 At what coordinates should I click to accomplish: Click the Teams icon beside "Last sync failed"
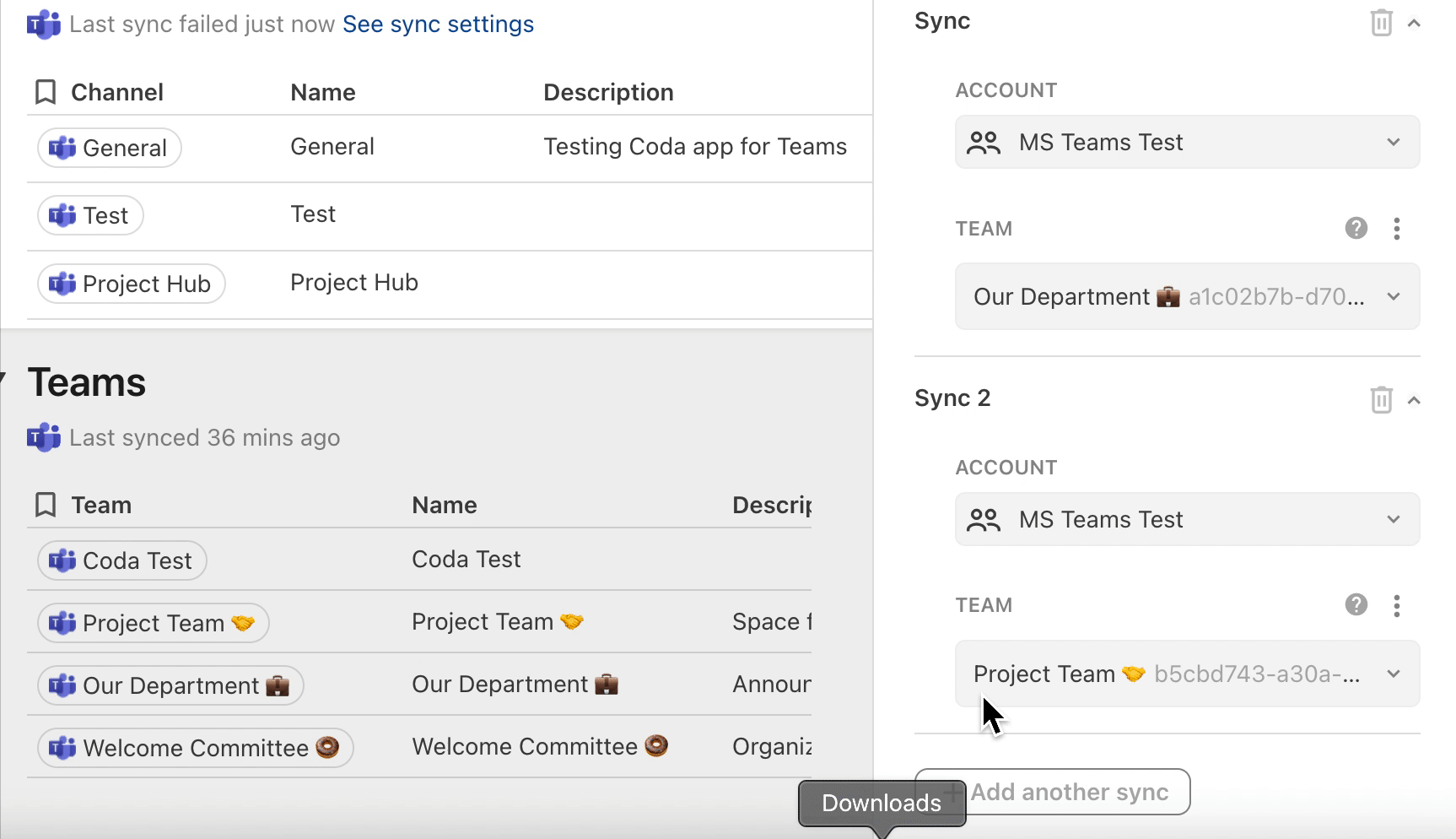tap(42, 24)
